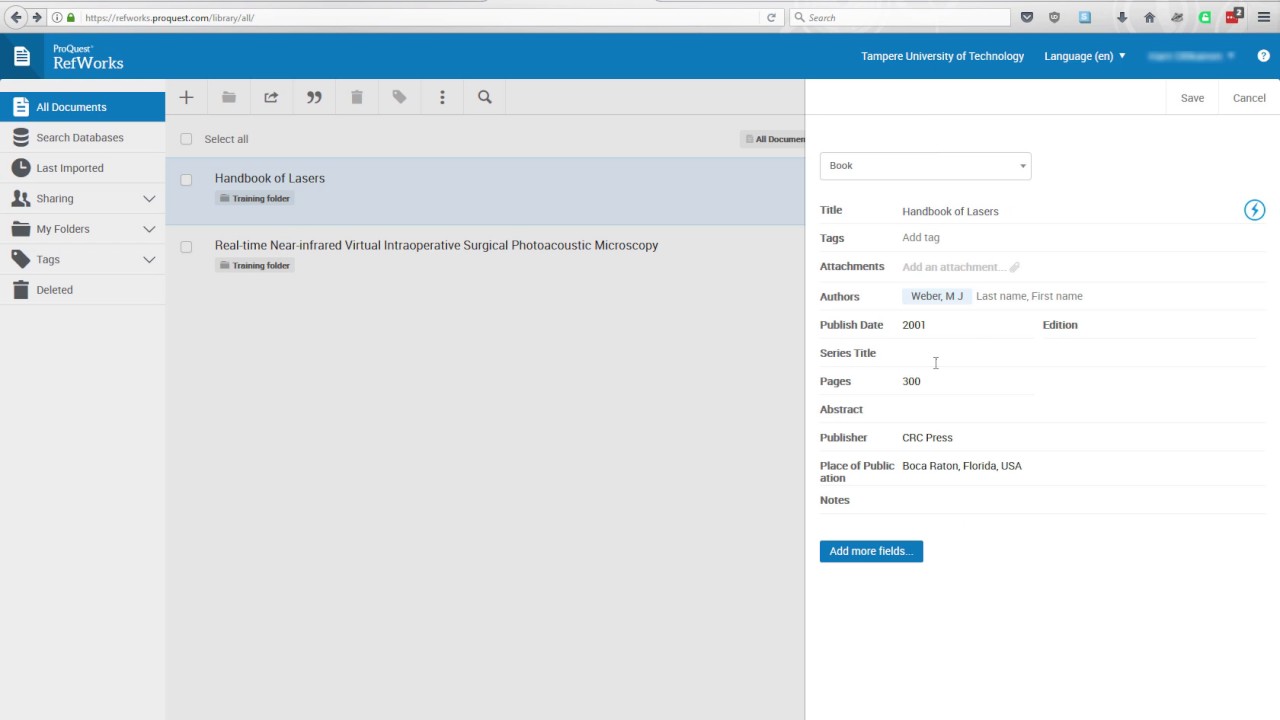Click the Add more fields button
The height and width of the screenshot is (720, 1280).
click(x=871, y=551)
